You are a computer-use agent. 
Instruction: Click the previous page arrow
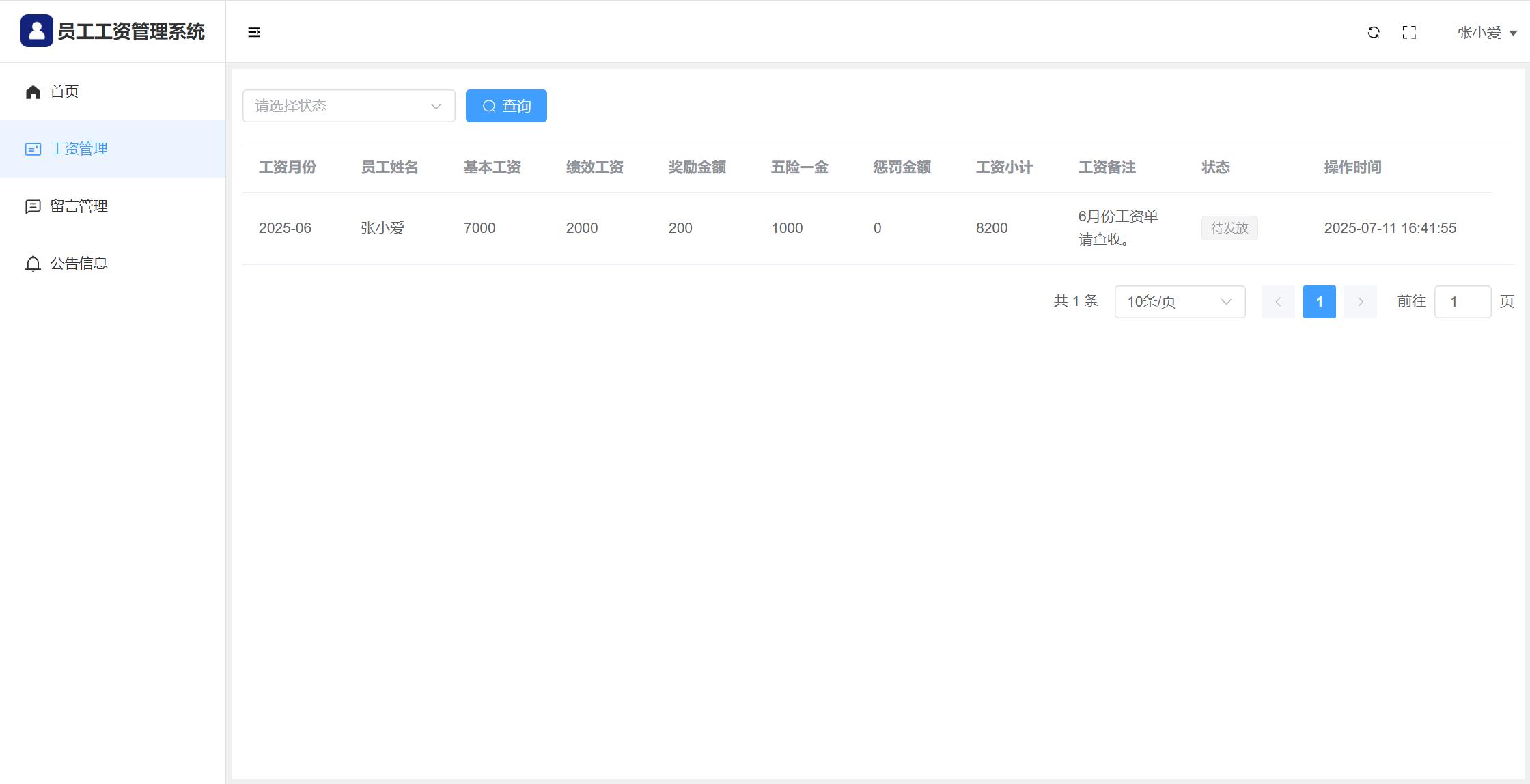1278,302
